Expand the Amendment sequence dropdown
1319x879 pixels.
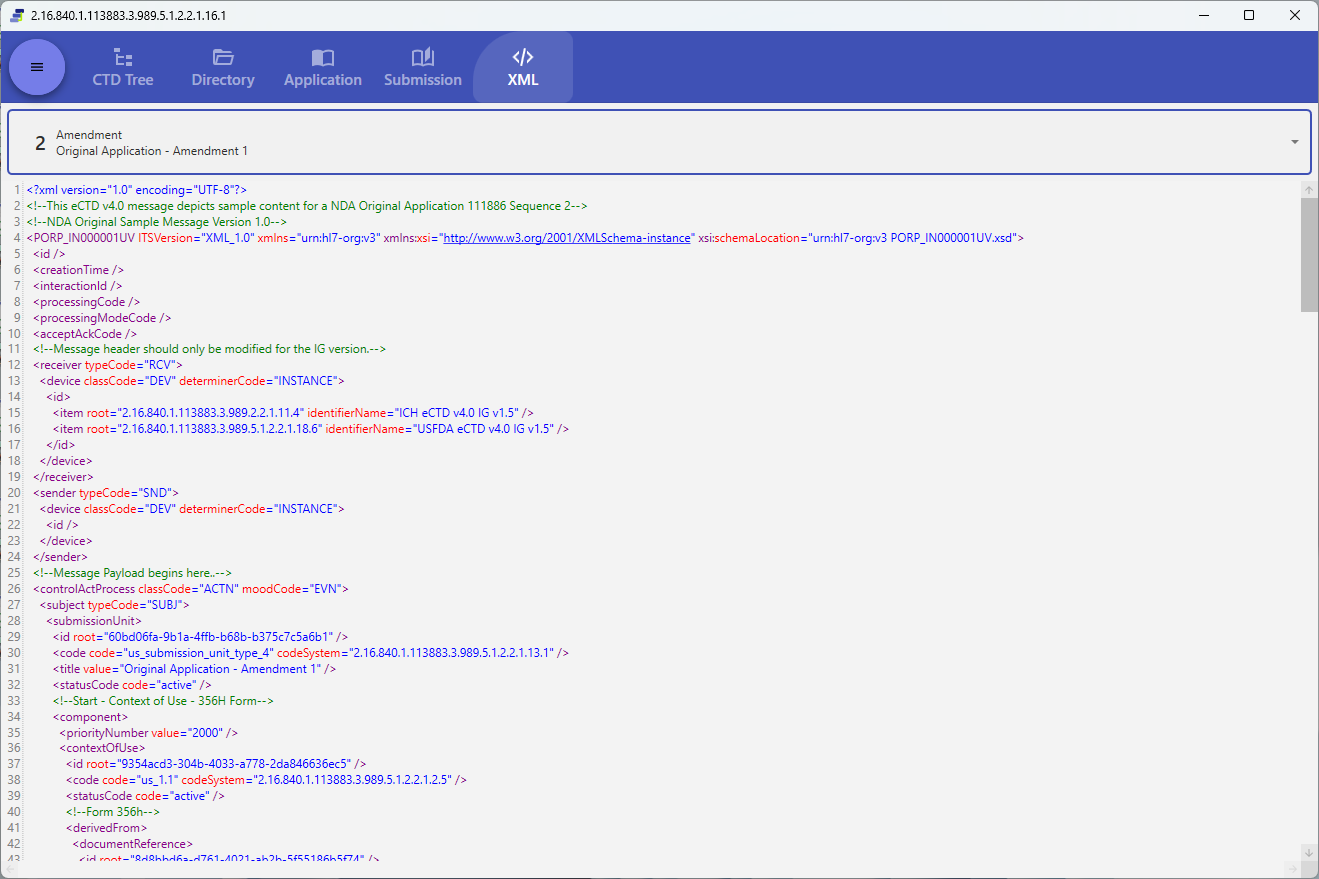point(659,142)
